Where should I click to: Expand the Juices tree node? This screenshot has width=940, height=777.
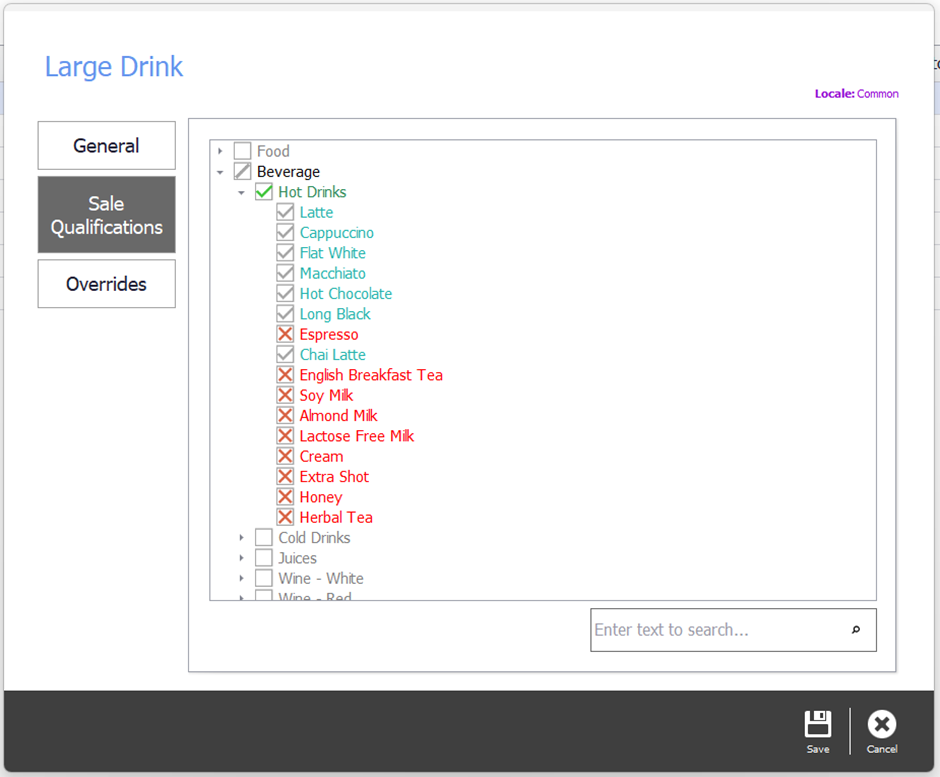[242, 558]
